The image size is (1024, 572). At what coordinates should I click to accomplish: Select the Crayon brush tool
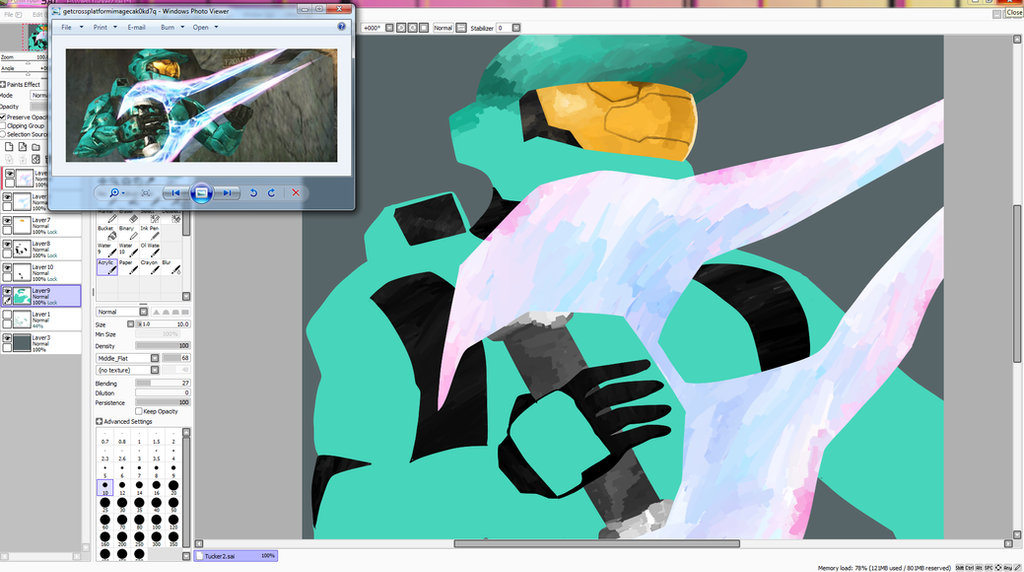[x=150, y=266]
